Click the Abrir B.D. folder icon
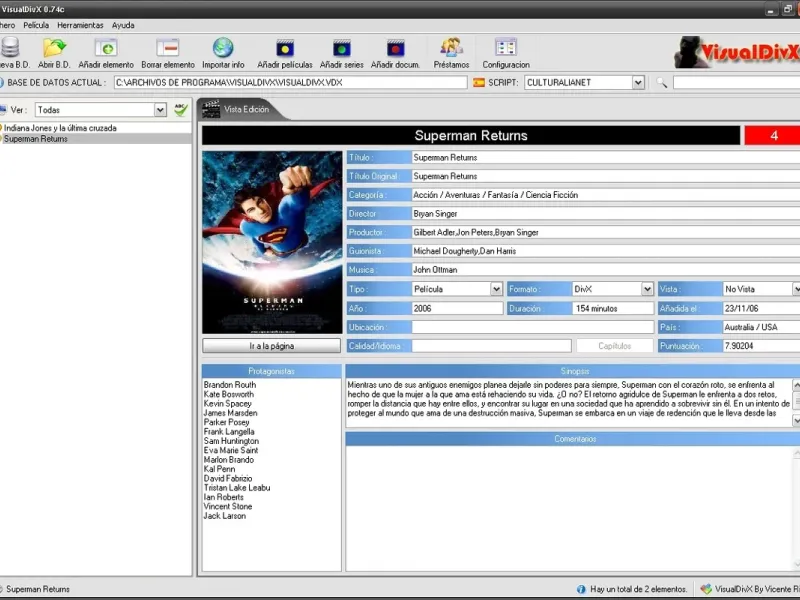The image size is (800, 600). pos(54,48)
